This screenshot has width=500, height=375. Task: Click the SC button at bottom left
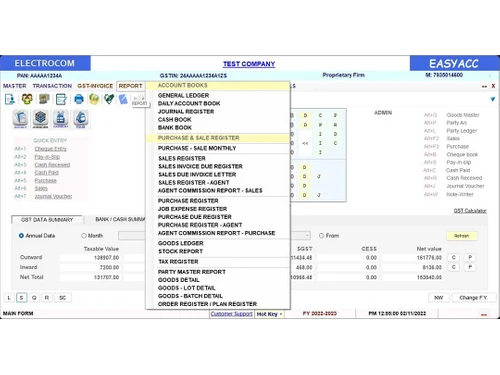(x=62, y=298)
